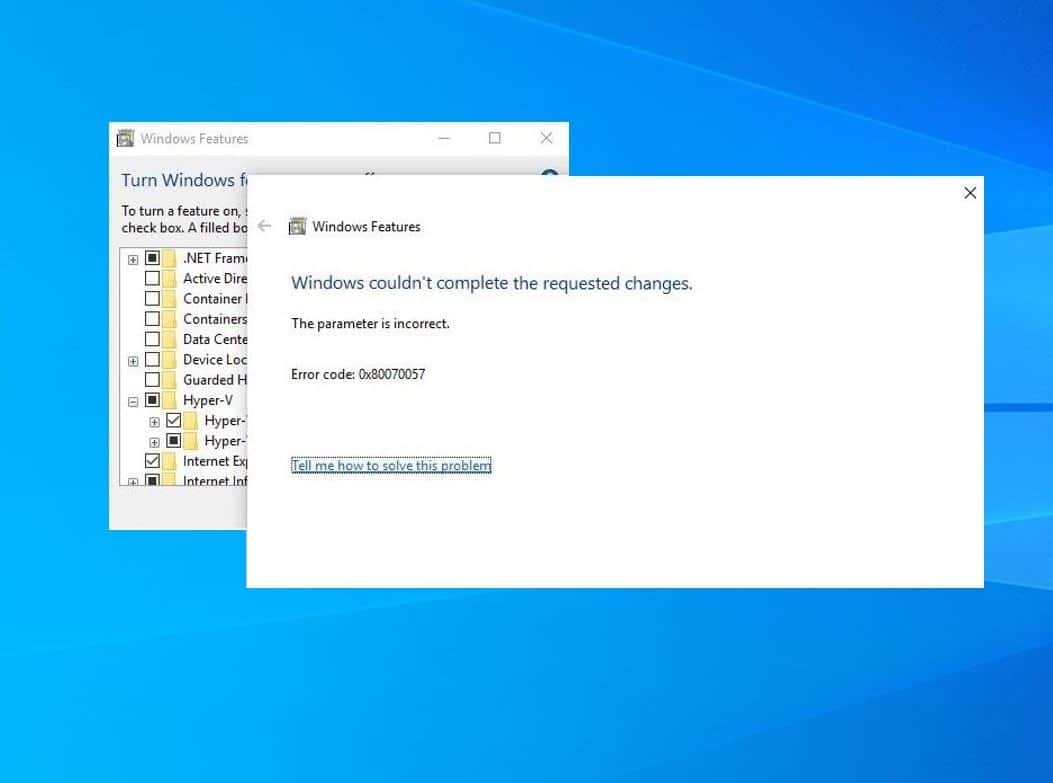Select the 'Device Loc' tree row label
The image size is (1053, 783).
215,359
